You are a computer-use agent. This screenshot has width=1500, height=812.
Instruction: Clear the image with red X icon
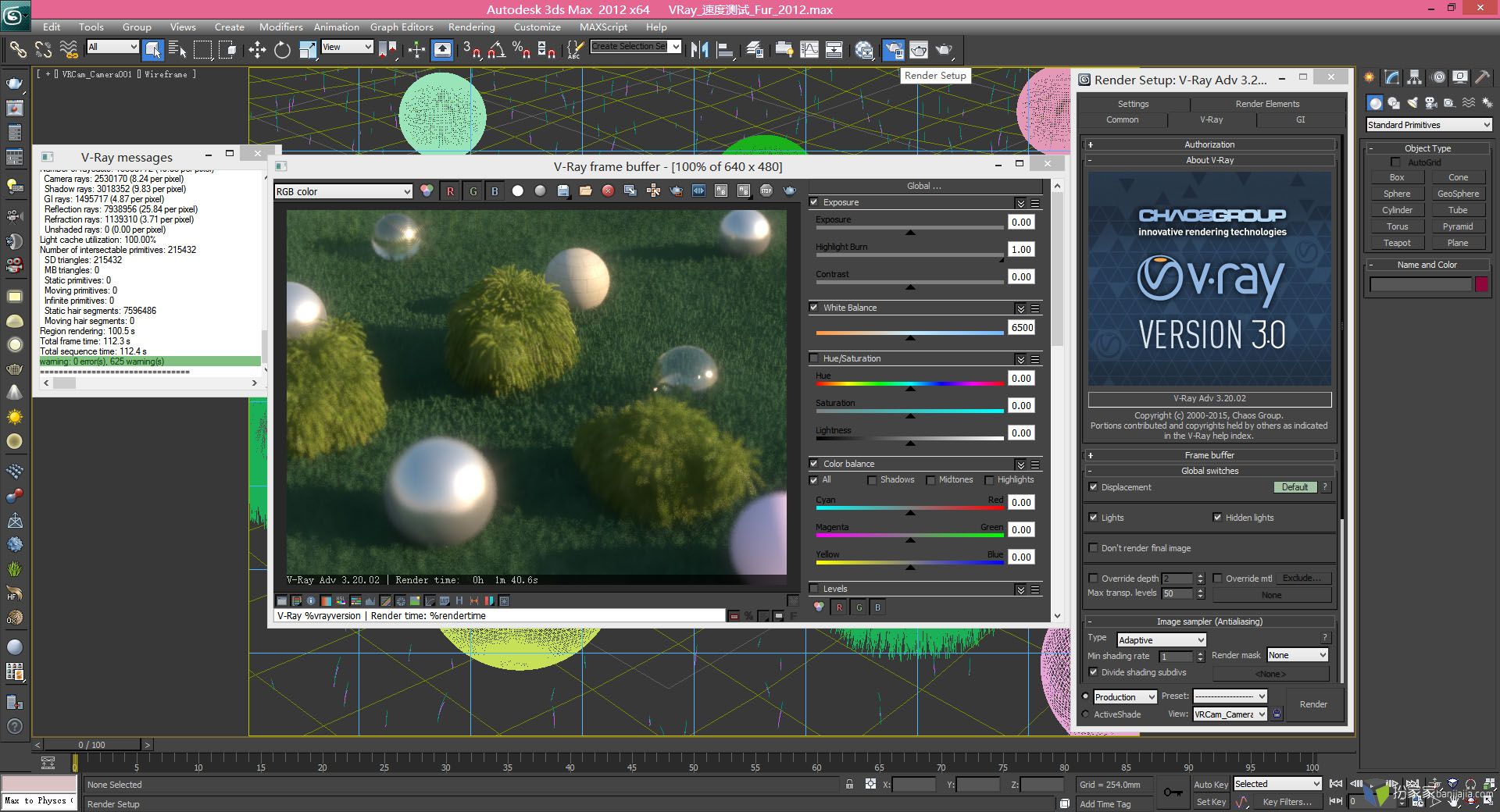[608, 191]
